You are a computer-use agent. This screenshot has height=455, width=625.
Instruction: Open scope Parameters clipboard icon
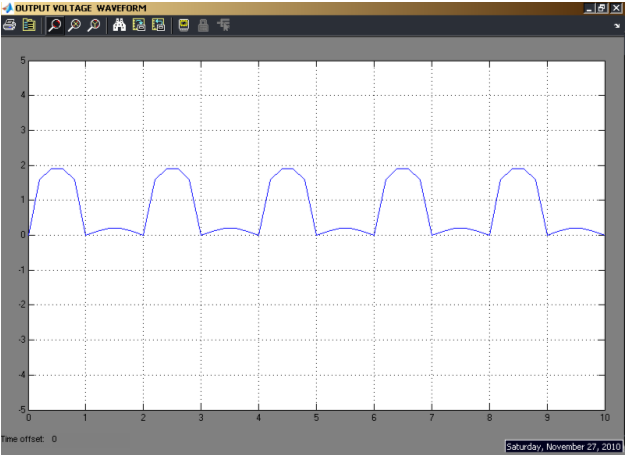pyautogui.click(x=29, y=25)
